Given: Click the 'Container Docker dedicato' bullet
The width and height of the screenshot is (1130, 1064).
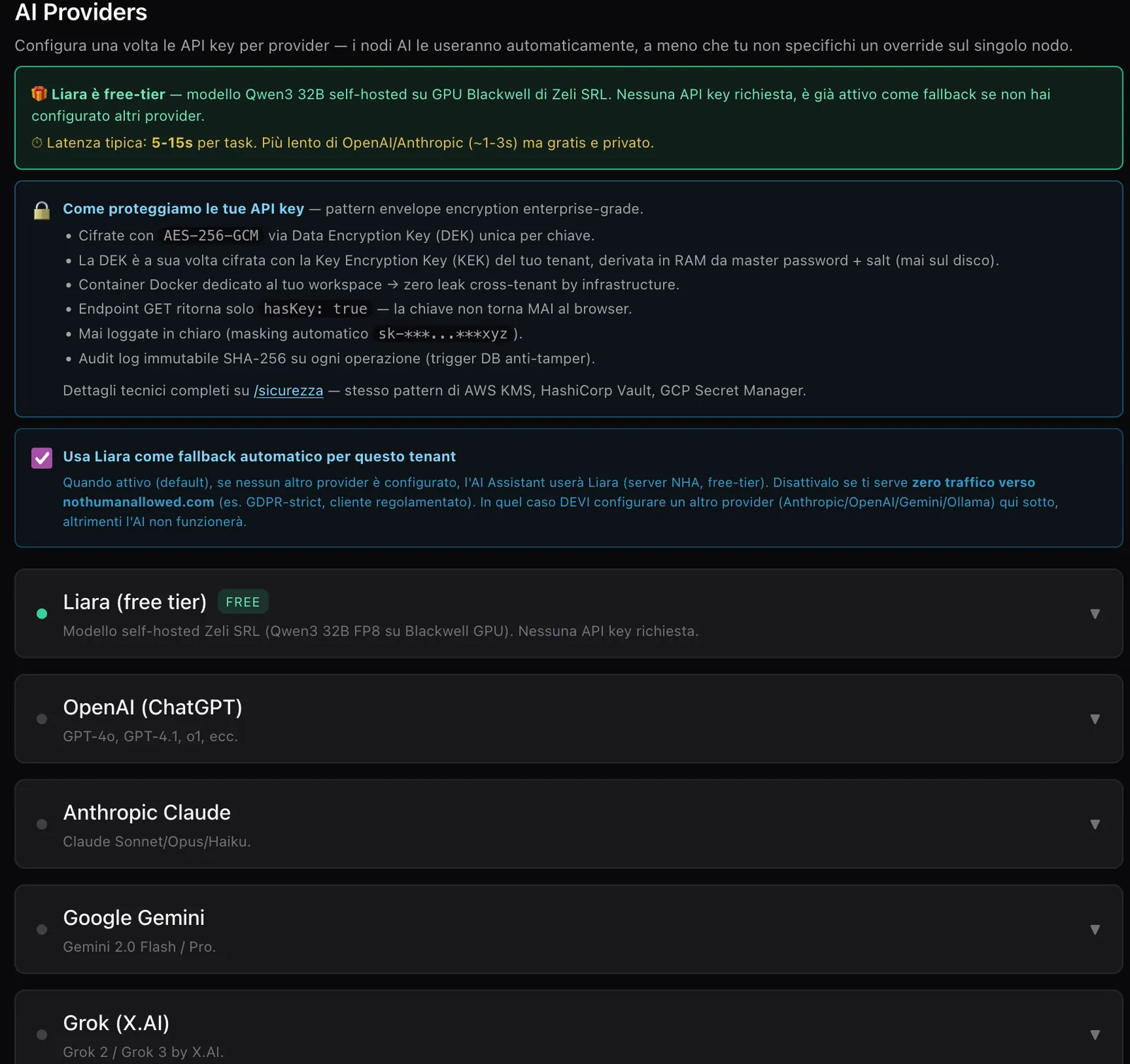Looking at the screenshot, I should point(379,285).
